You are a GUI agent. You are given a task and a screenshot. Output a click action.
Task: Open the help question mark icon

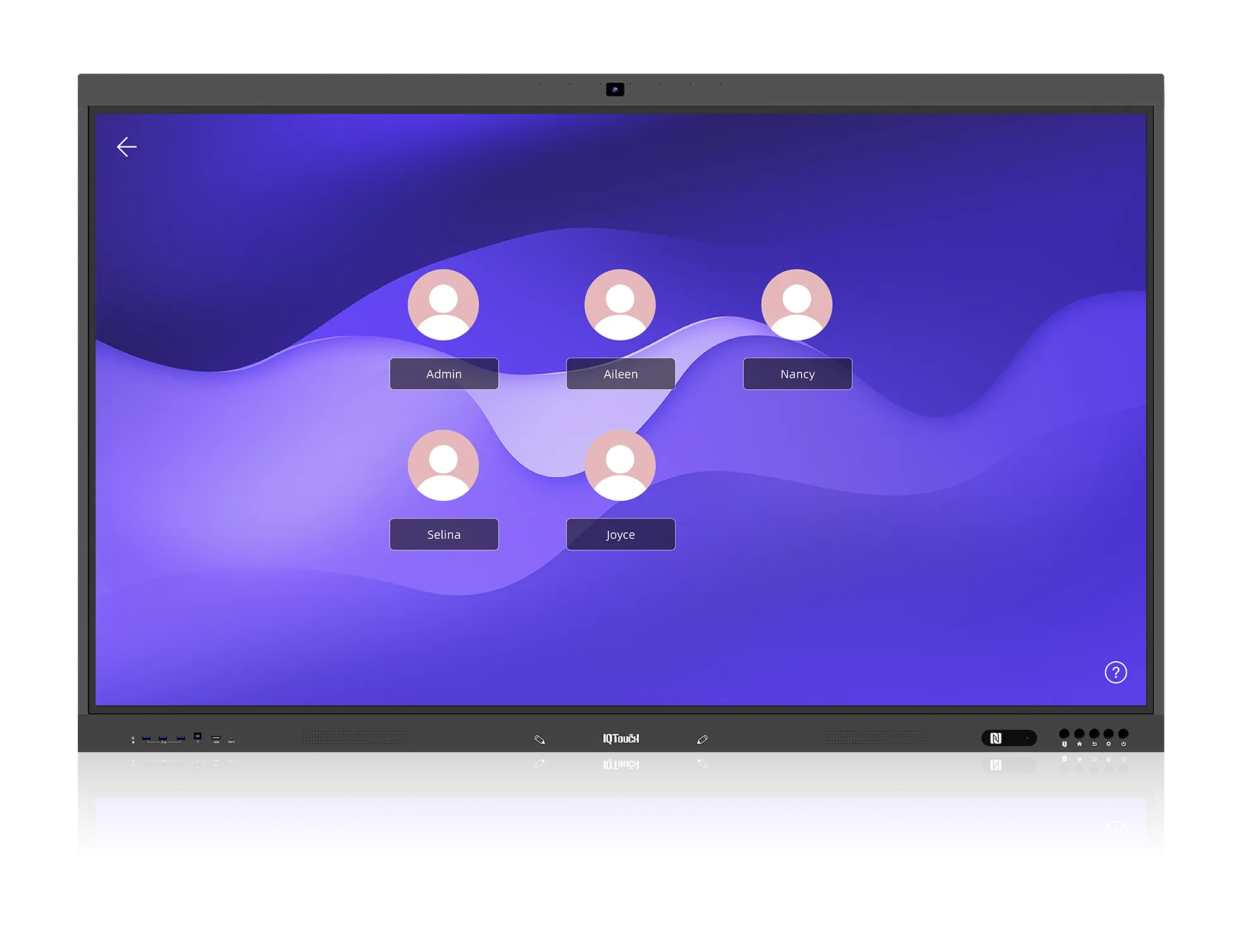[1115, 672]
